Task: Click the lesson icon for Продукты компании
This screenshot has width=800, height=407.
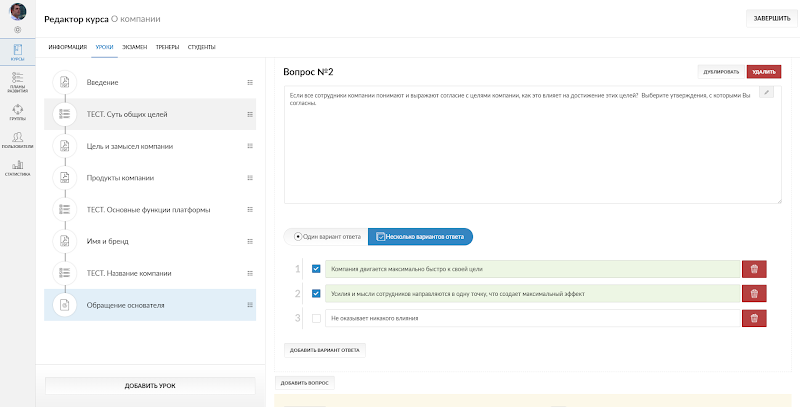Action: [65, 177]
